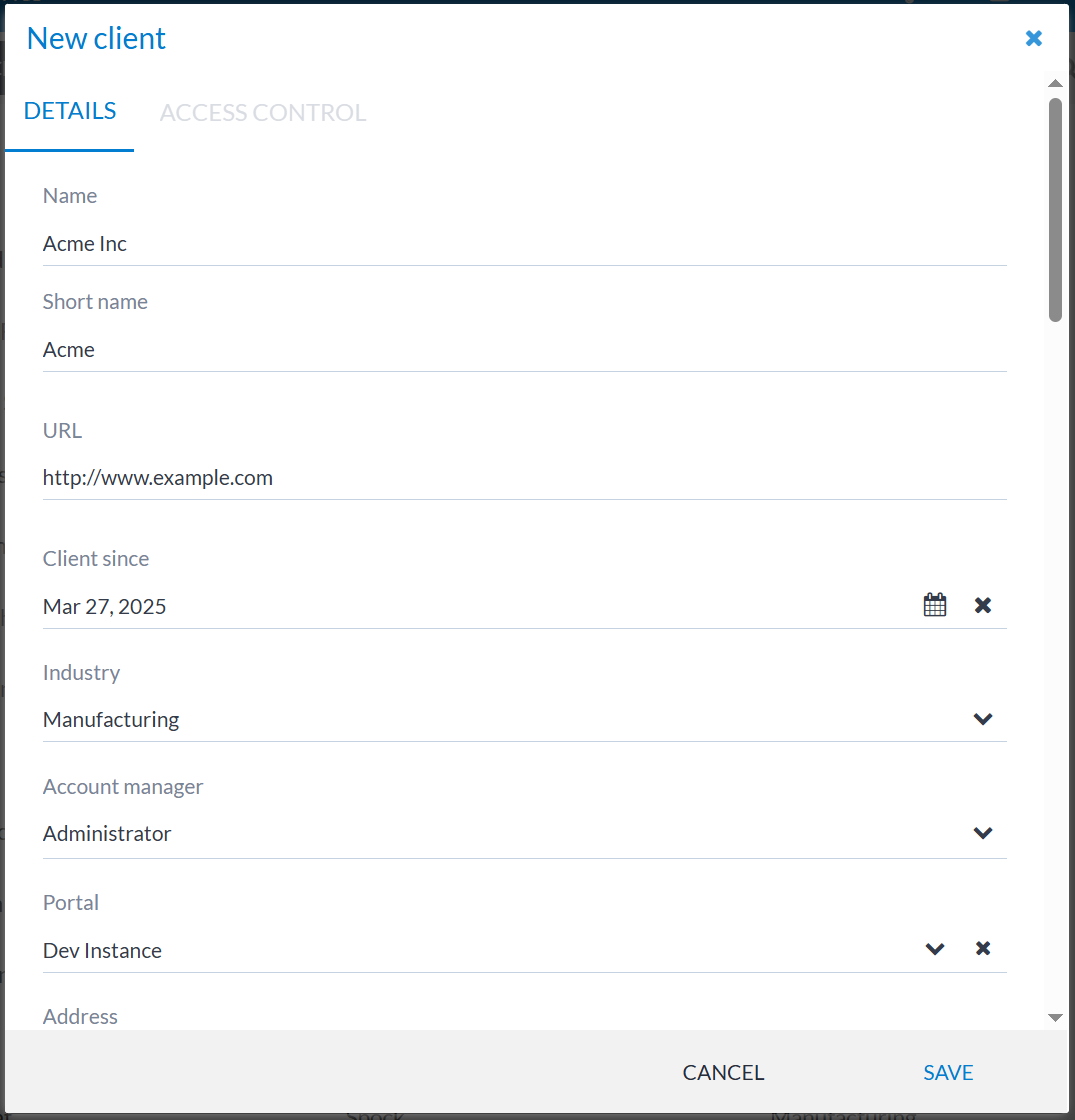Click the Name input field
Viewport: 1075px width, 1120px height.
pos(524,244)
